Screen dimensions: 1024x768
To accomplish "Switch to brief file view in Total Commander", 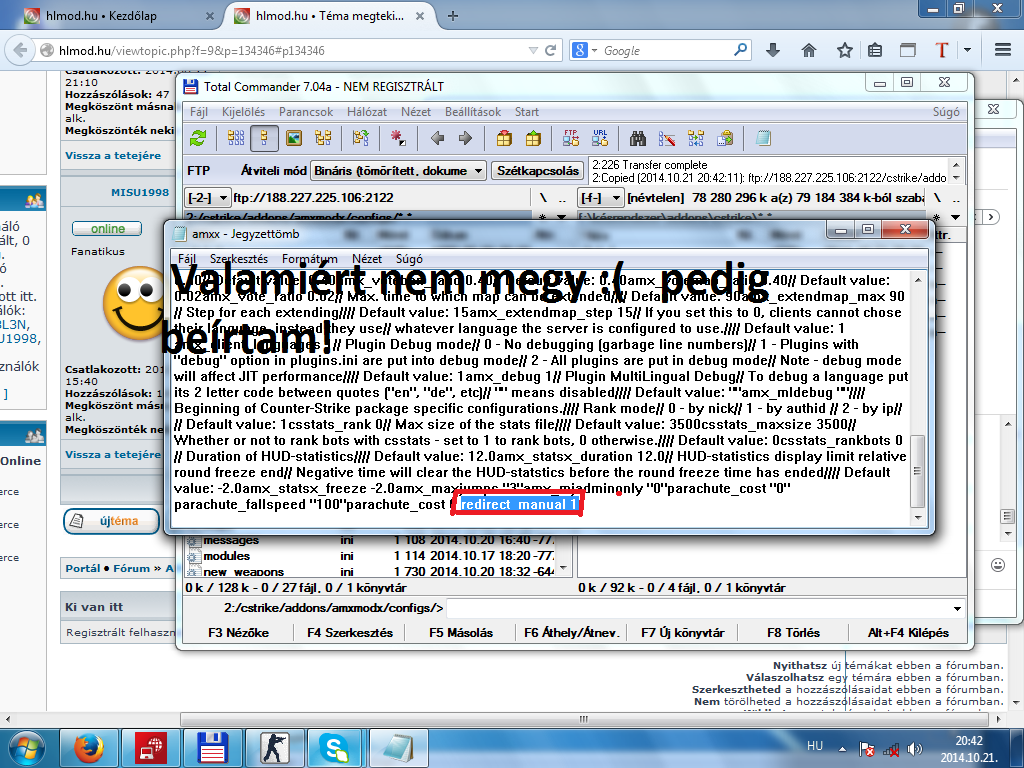I will 236,138.
